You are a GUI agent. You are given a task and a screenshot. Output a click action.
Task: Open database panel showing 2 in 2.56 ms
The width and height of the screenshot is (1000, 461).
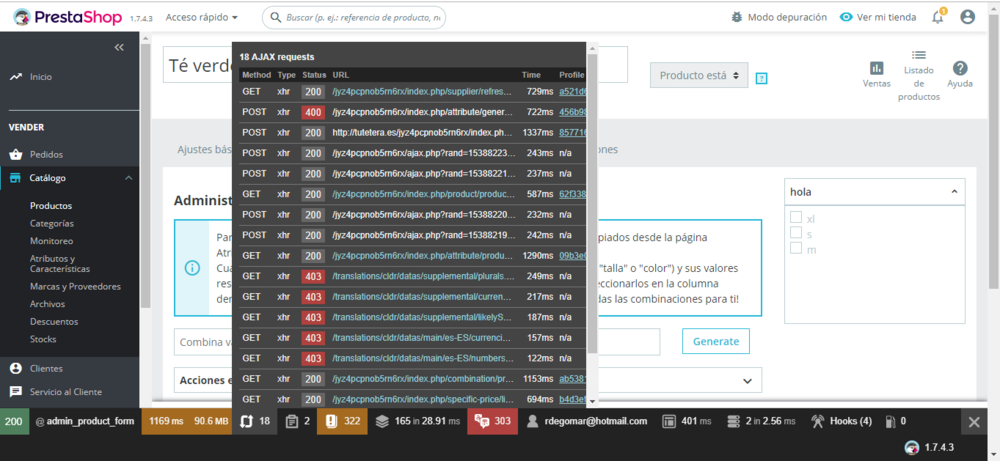761,421
